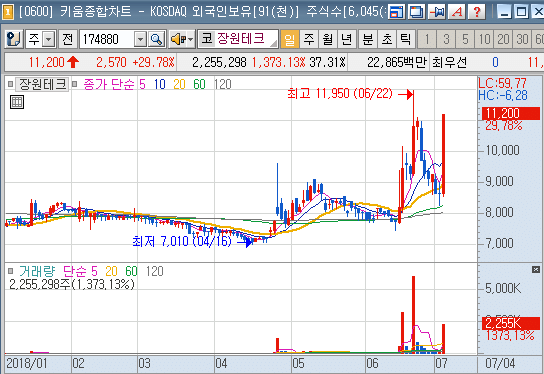
Task: Pin the window with the pushpin icon
Action: [437, 12]
